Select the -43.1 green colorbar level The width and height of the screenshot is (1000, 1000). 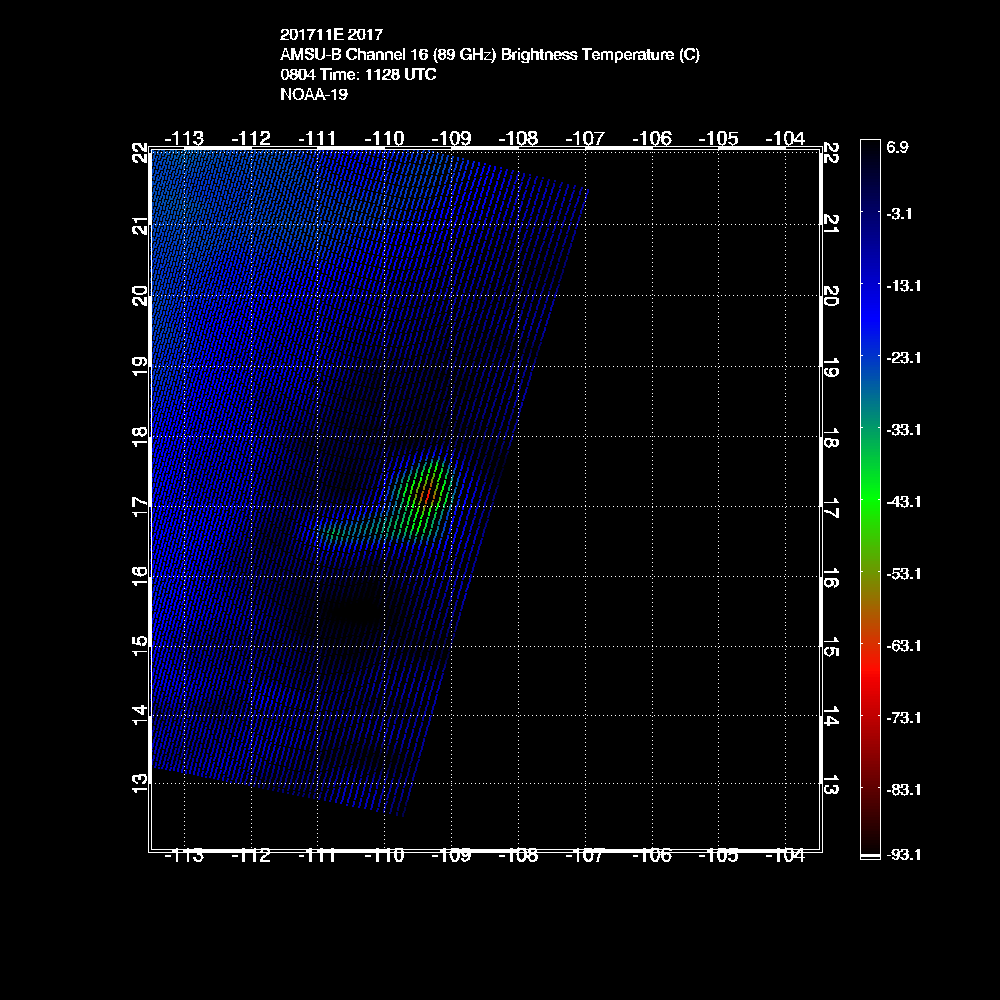(907, 501)
